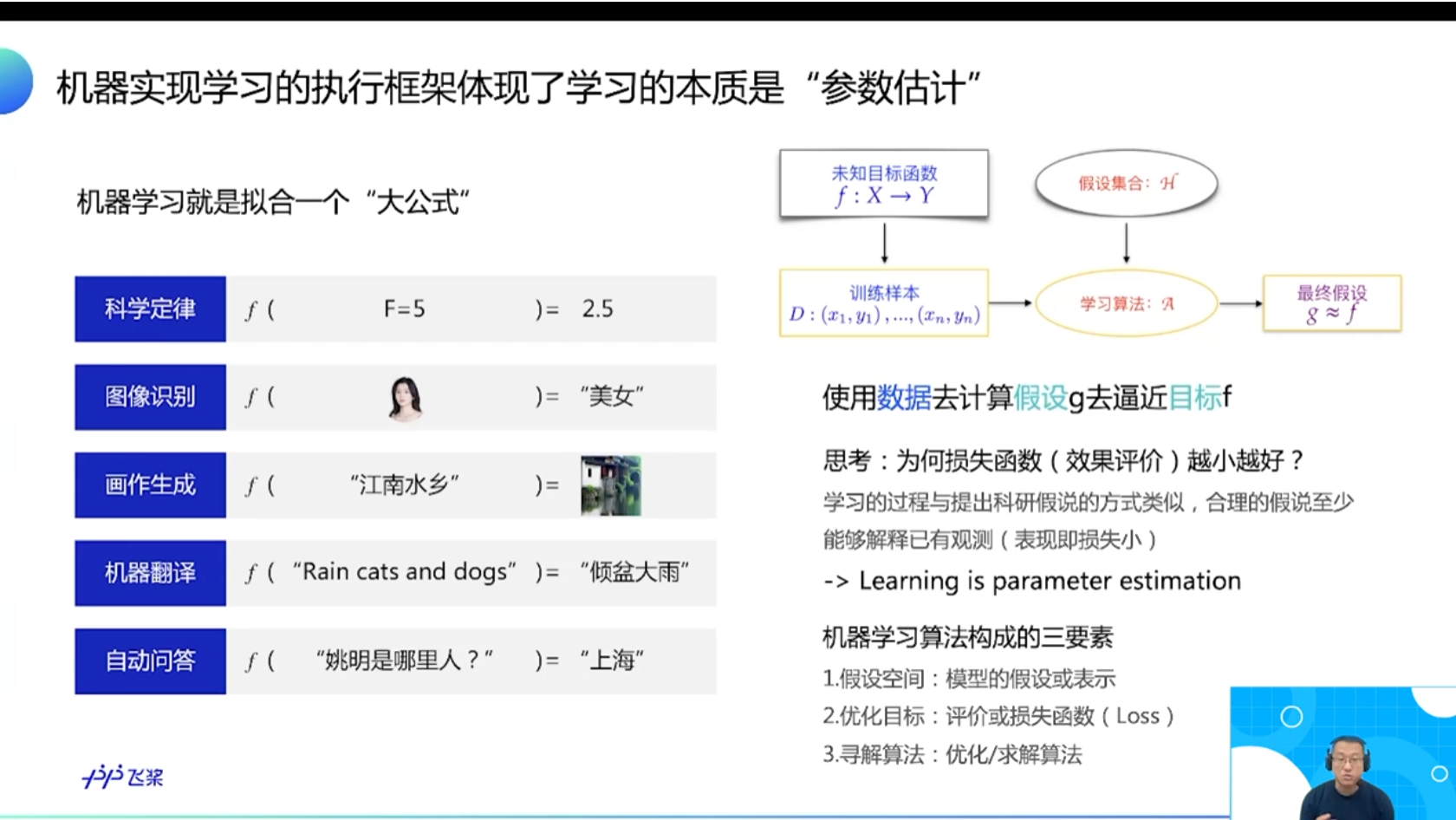
Task: Click the heading 机器学习算法构成的三要素
Action: pos(967,638)
